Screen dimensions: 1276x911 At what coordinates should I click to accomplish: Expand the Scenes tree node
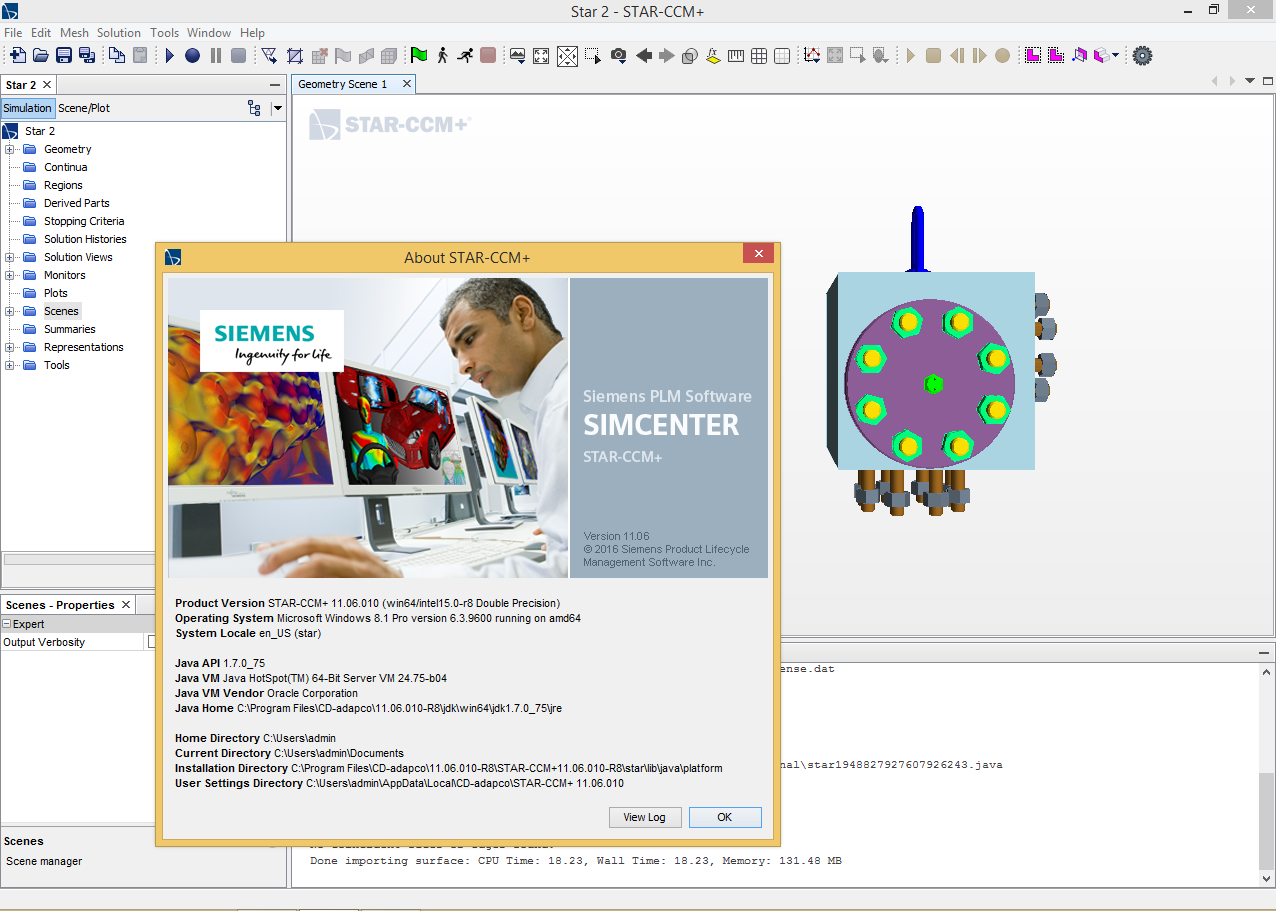tap(10, 311)
